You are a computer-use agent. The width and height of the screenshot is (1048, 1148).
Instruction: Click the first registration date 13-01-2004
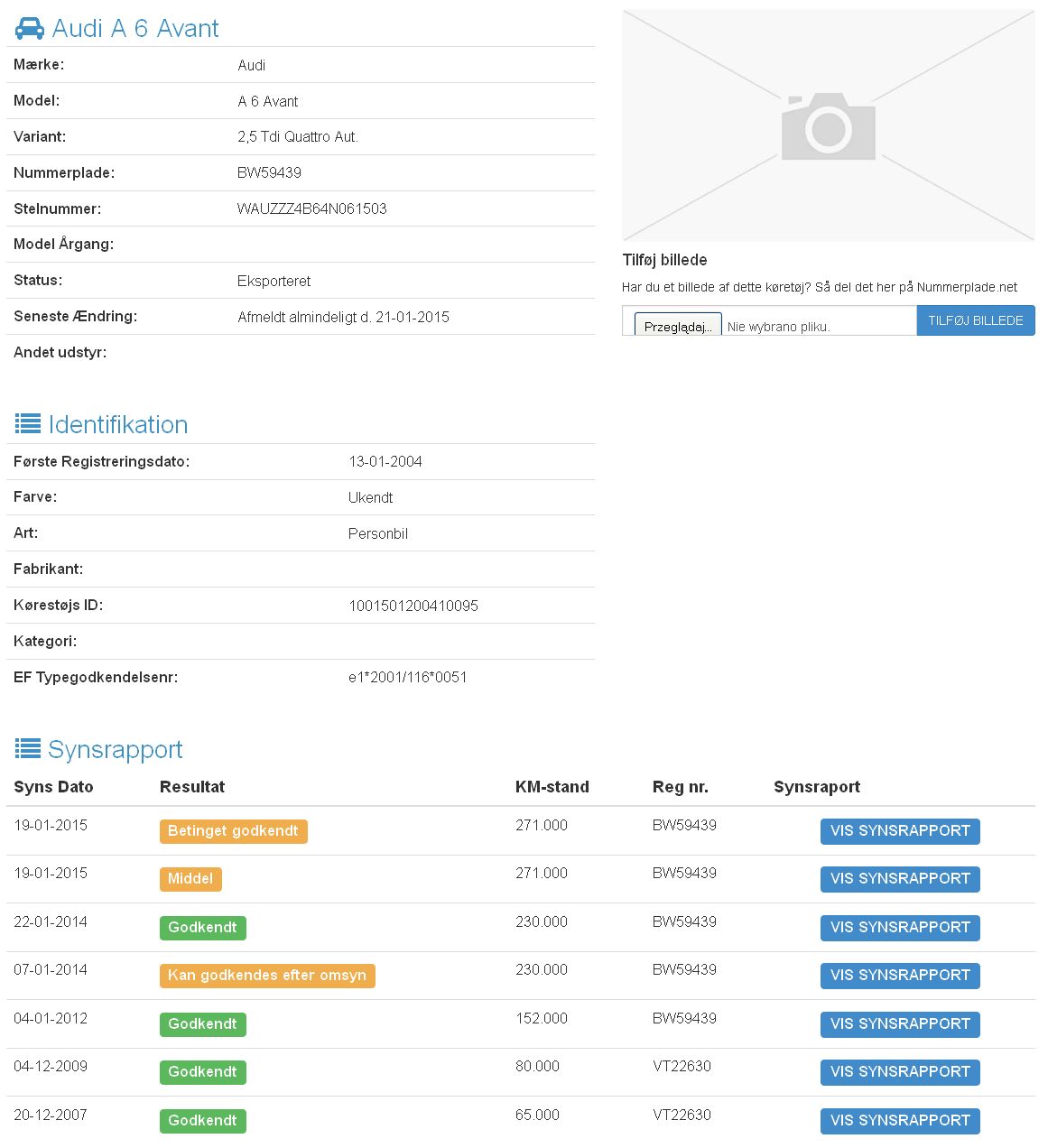click(385, 461)
